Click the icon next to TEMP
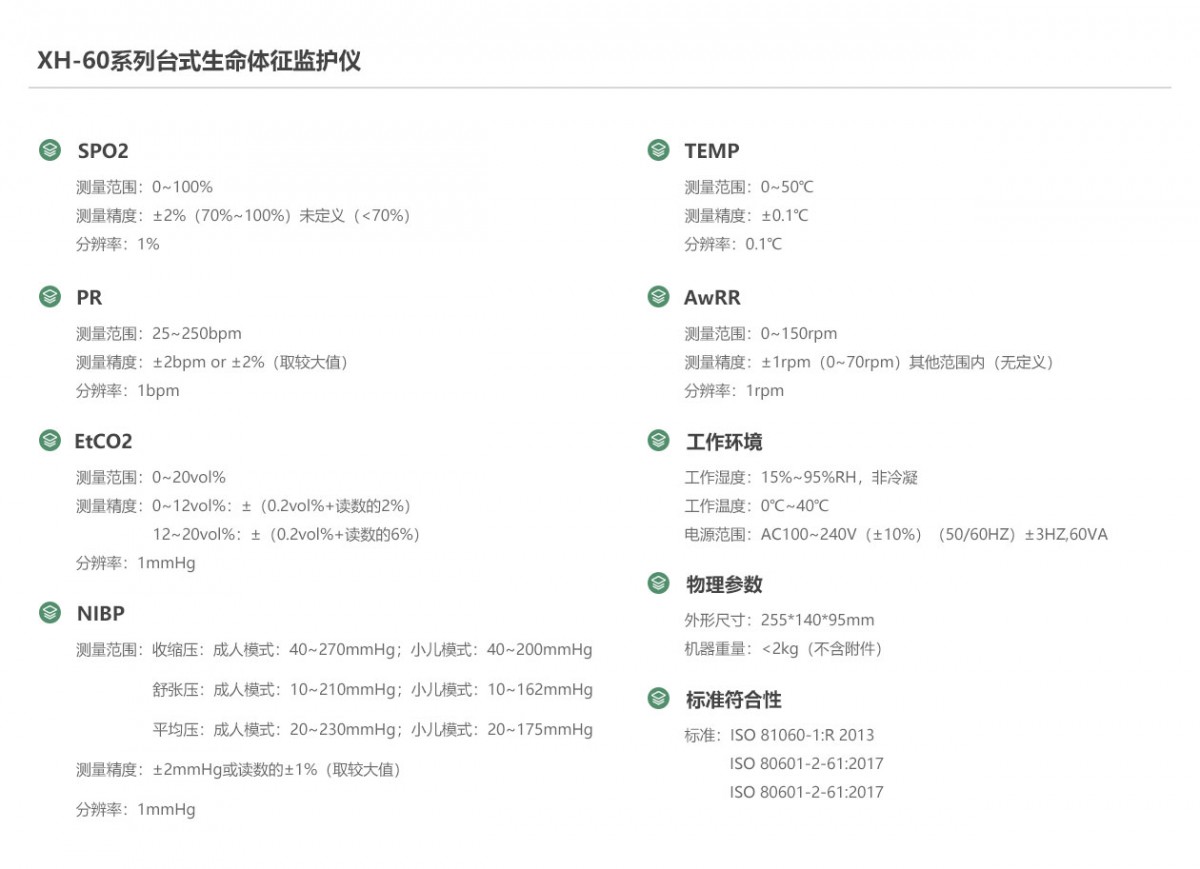The image size is (1200, 869). (x=658, y=151)
